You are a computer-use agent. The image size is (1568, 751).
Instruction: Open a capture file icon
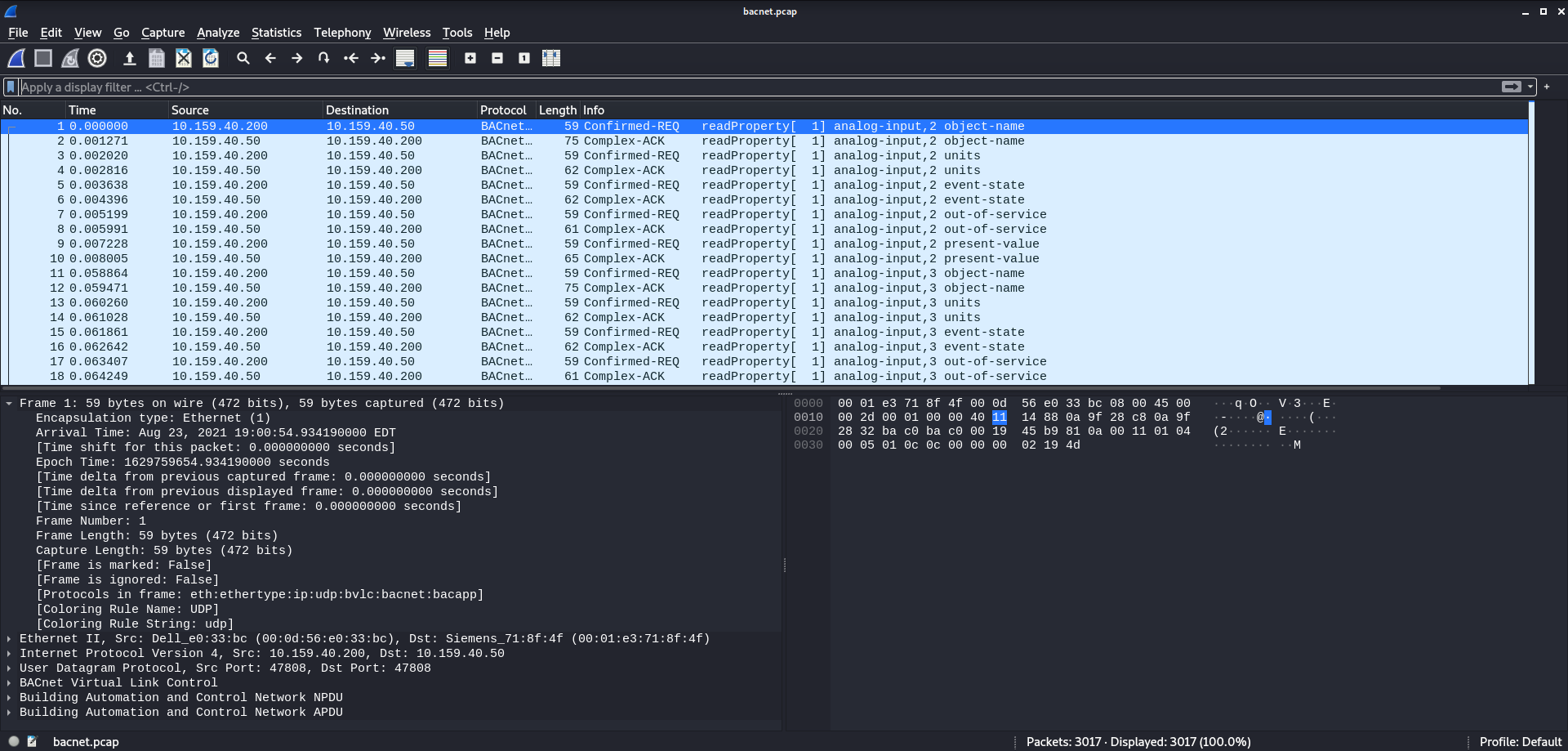coord(129,58)
